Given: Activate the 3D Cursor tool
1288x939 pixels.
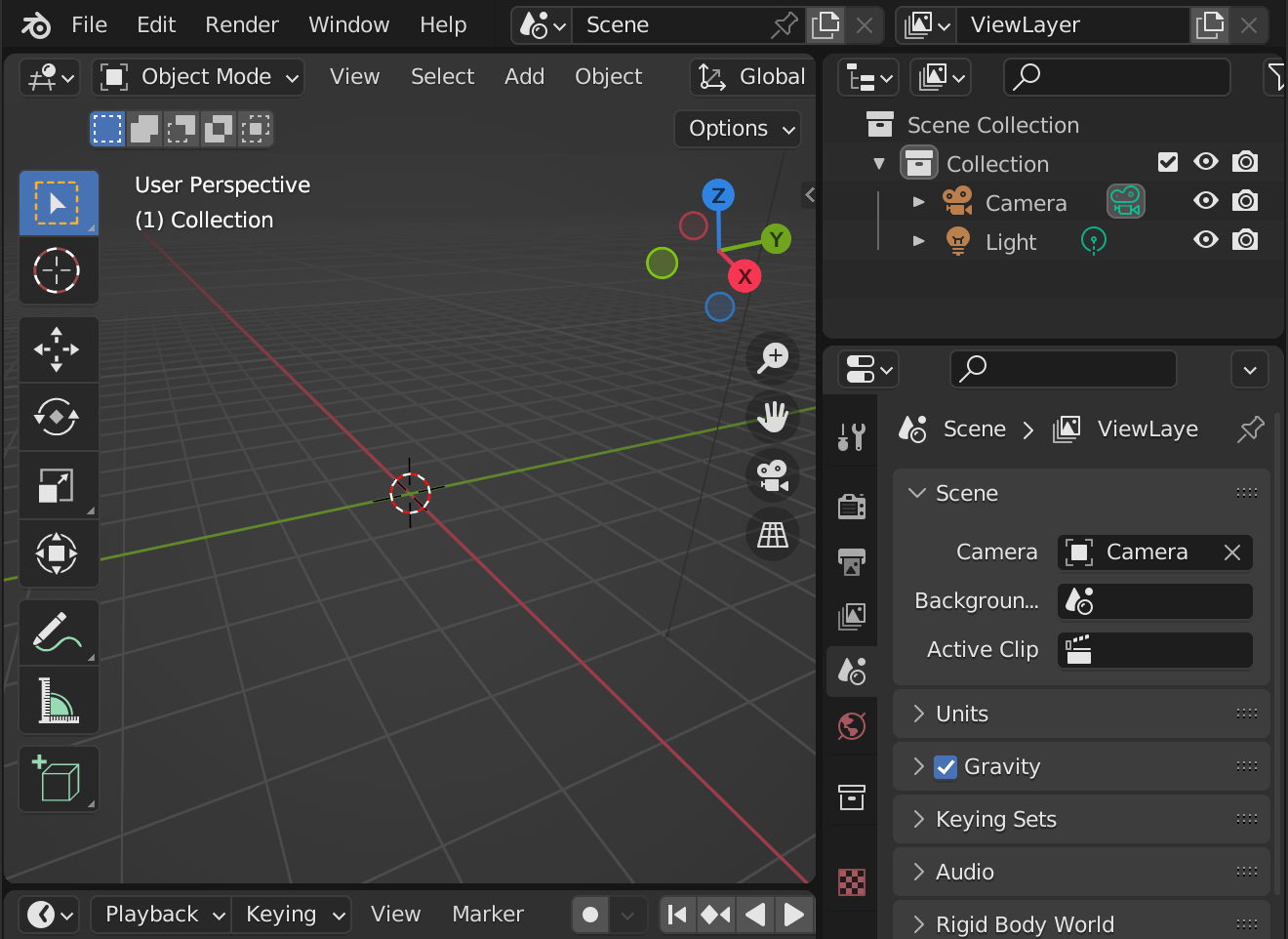Looking at the screenshot, I should (x=59, y=270).
